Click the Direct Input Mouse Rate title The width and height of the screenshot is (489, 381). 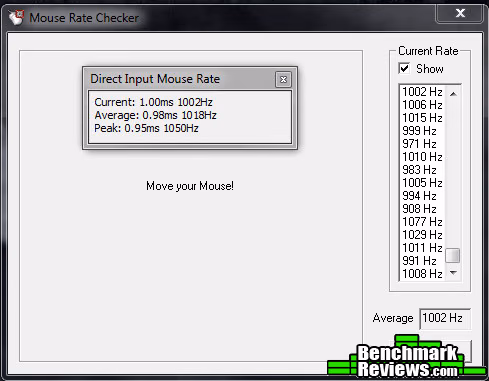click(x=155, y=79)
